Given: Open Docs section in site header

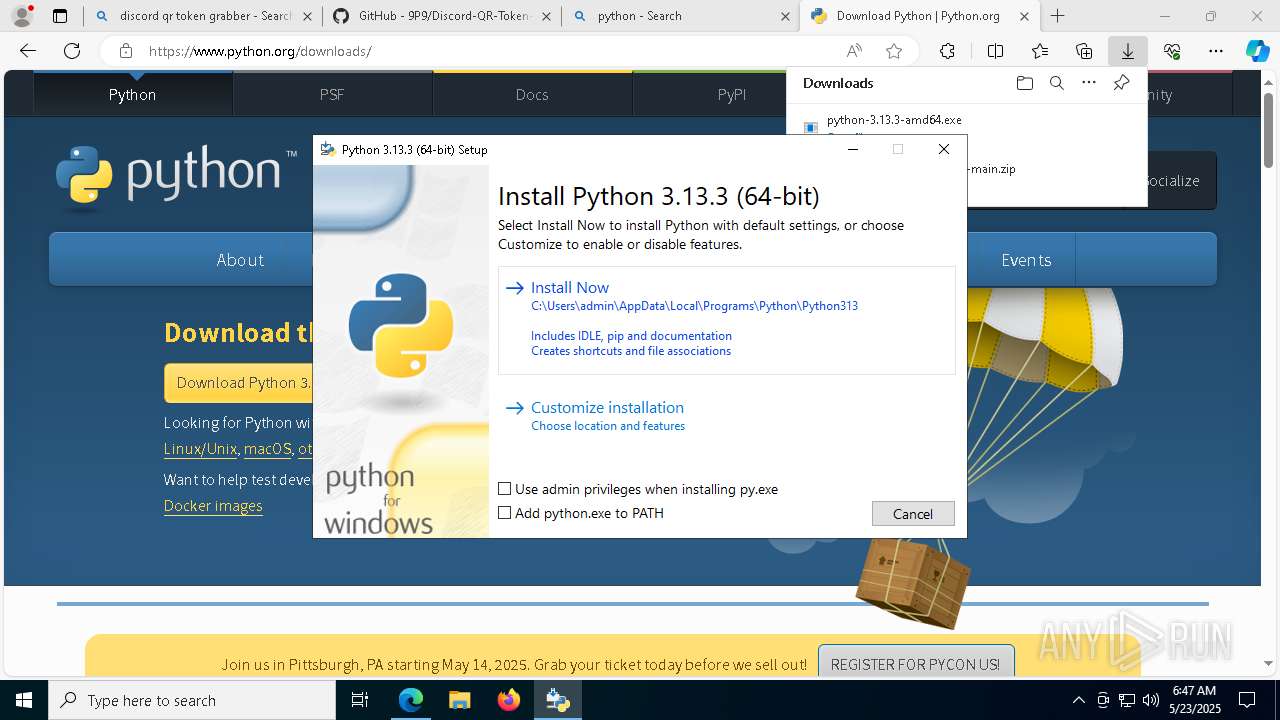Looking at the screenshot, I should pos(532,94).
